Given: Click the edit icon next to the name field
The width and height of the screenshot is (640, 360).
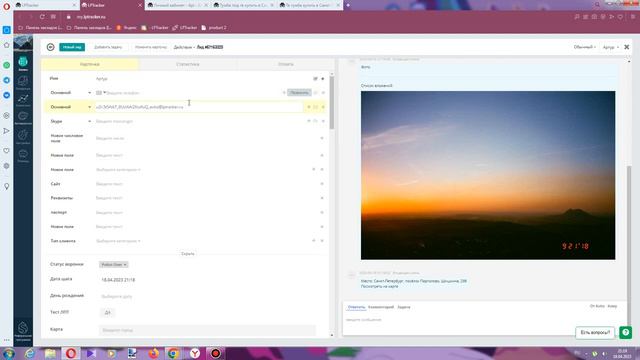Looking at the screenshot, I should (315, 78).
